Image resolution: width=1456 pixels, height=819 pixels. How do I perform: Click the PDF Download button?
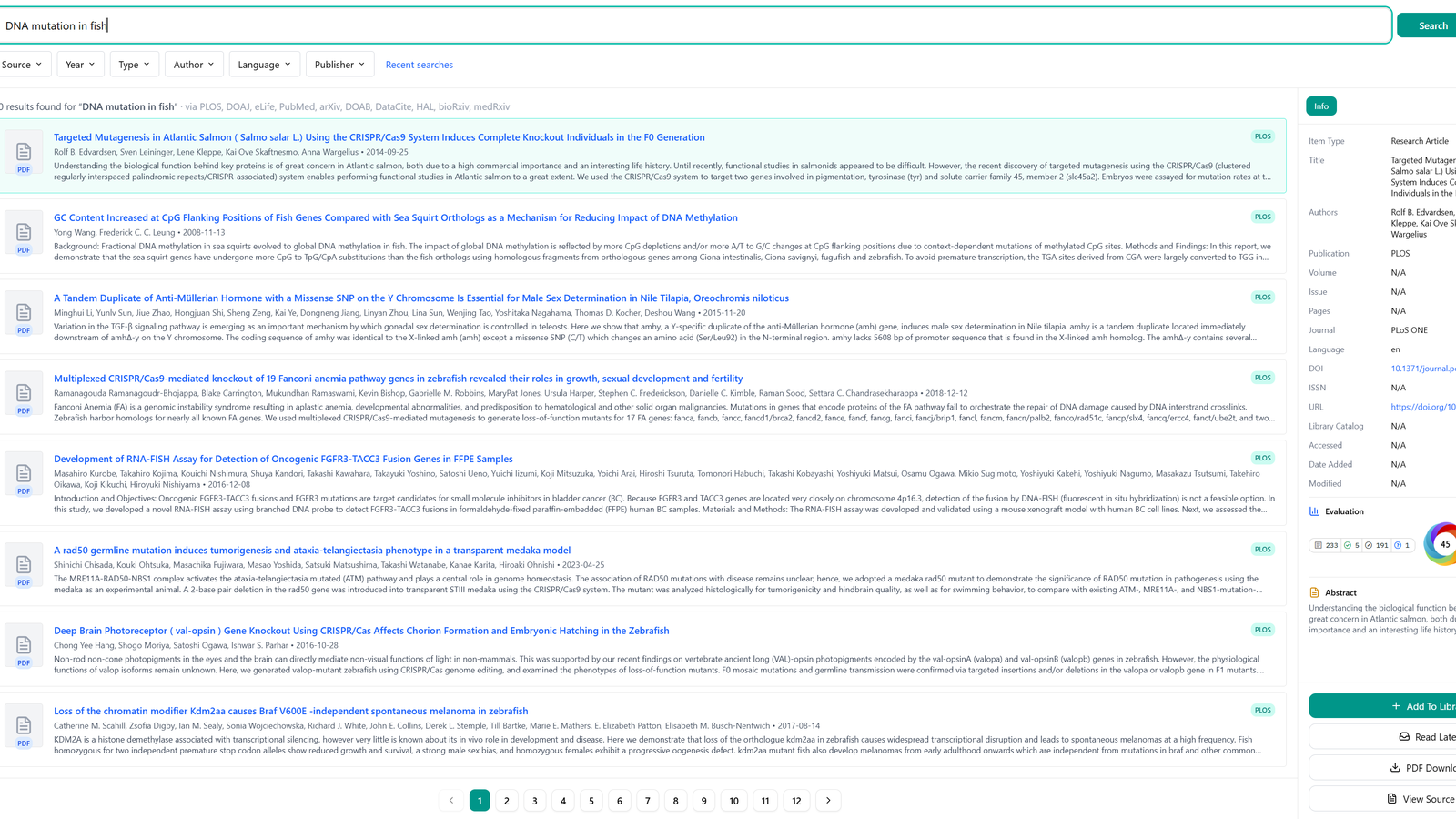click(1382, 768)
